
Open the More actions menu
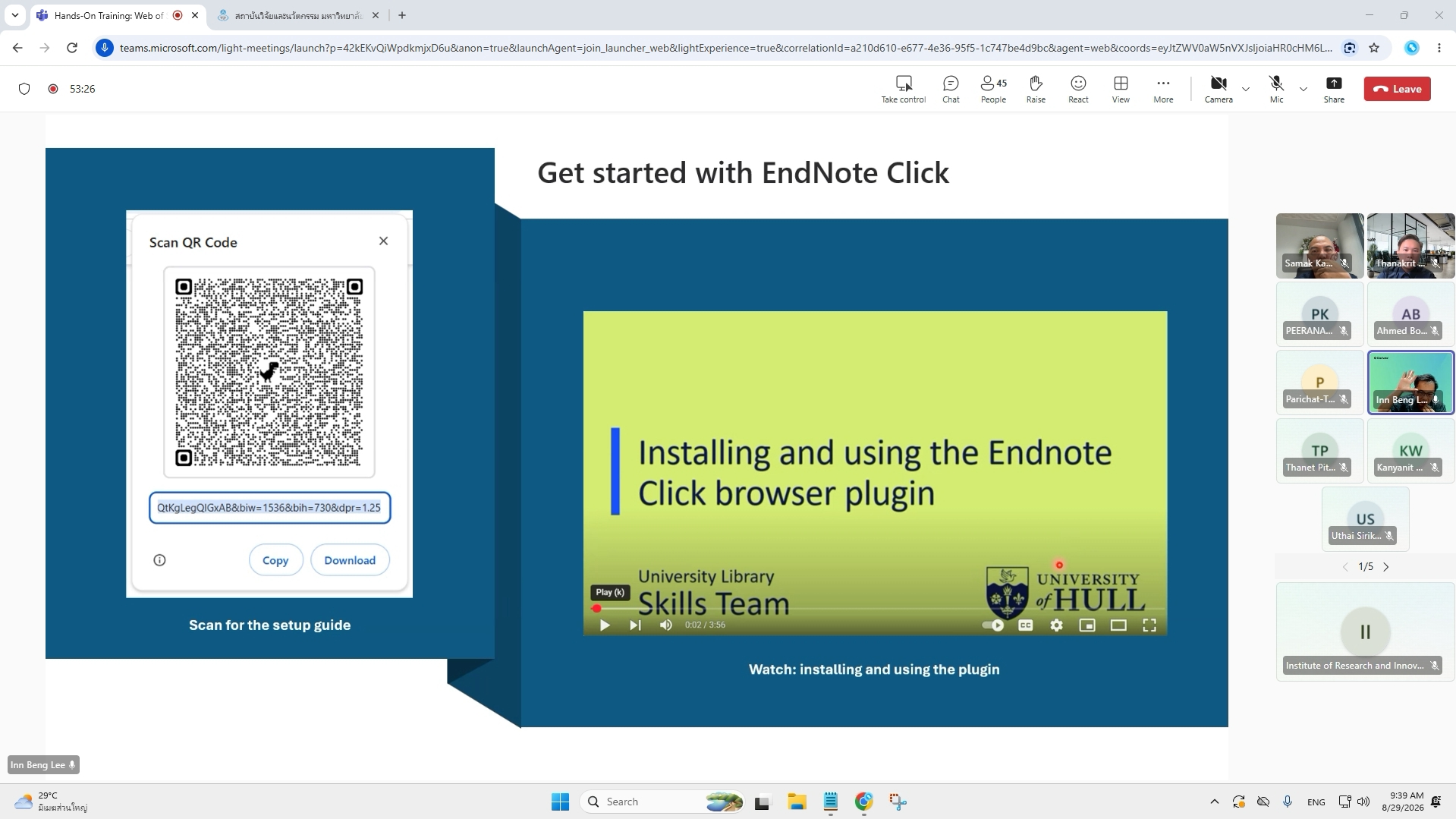click(1163, 89)
